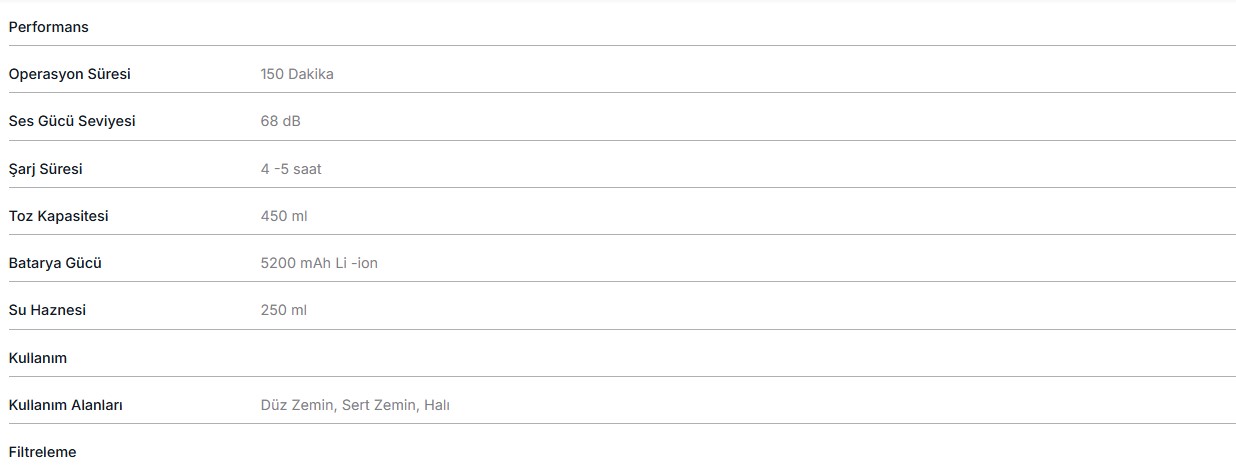Click the Li -ion battery type text
Image resolution: width=1236 pixels, height=471 pixels.
(357, 263)
